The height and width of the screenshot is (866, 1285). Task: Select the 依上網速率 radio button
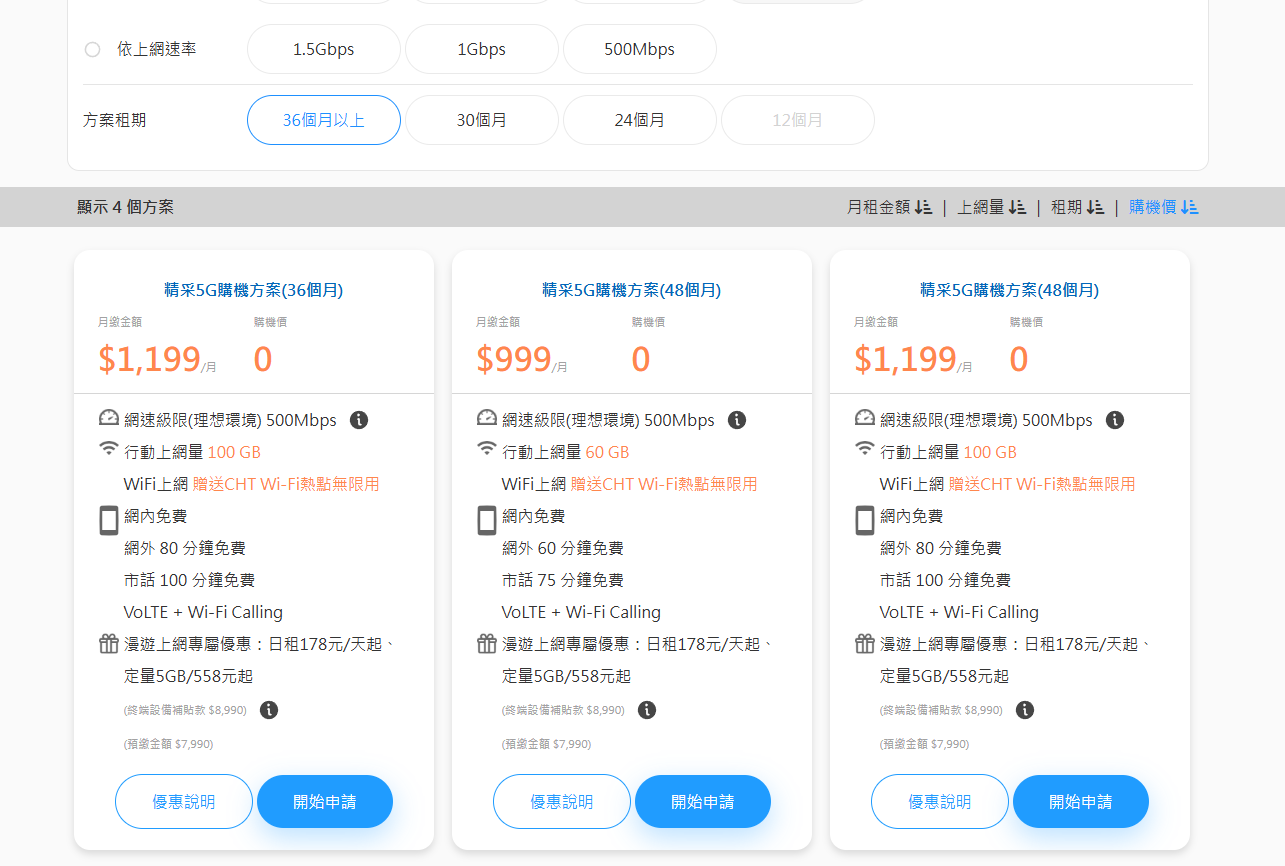pos(92,49)
